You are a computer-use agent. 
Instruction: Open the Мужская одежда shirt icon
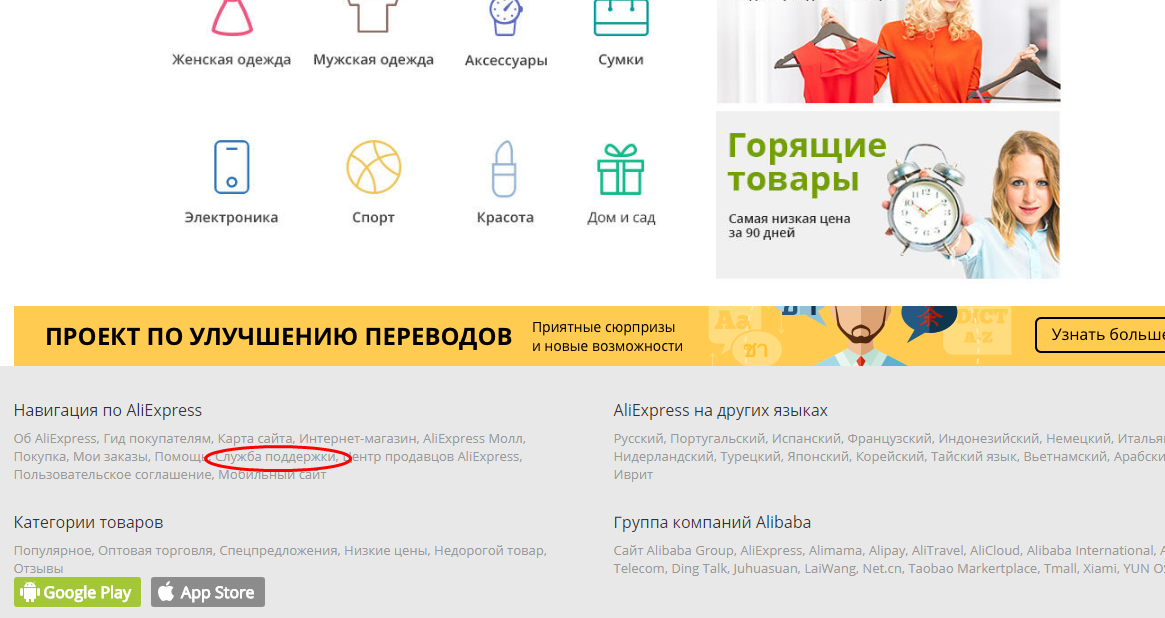click(373, 16)
